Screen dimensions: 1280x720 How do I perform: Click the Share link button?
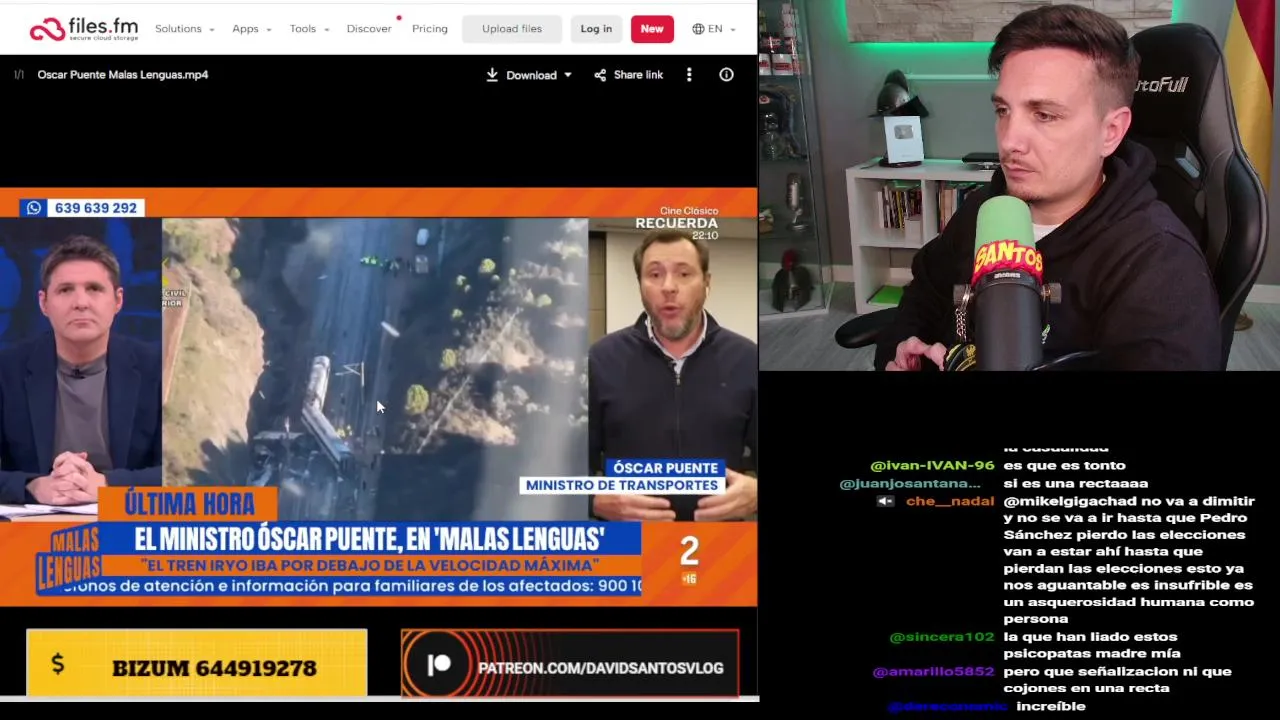click(x=629, y=75)
